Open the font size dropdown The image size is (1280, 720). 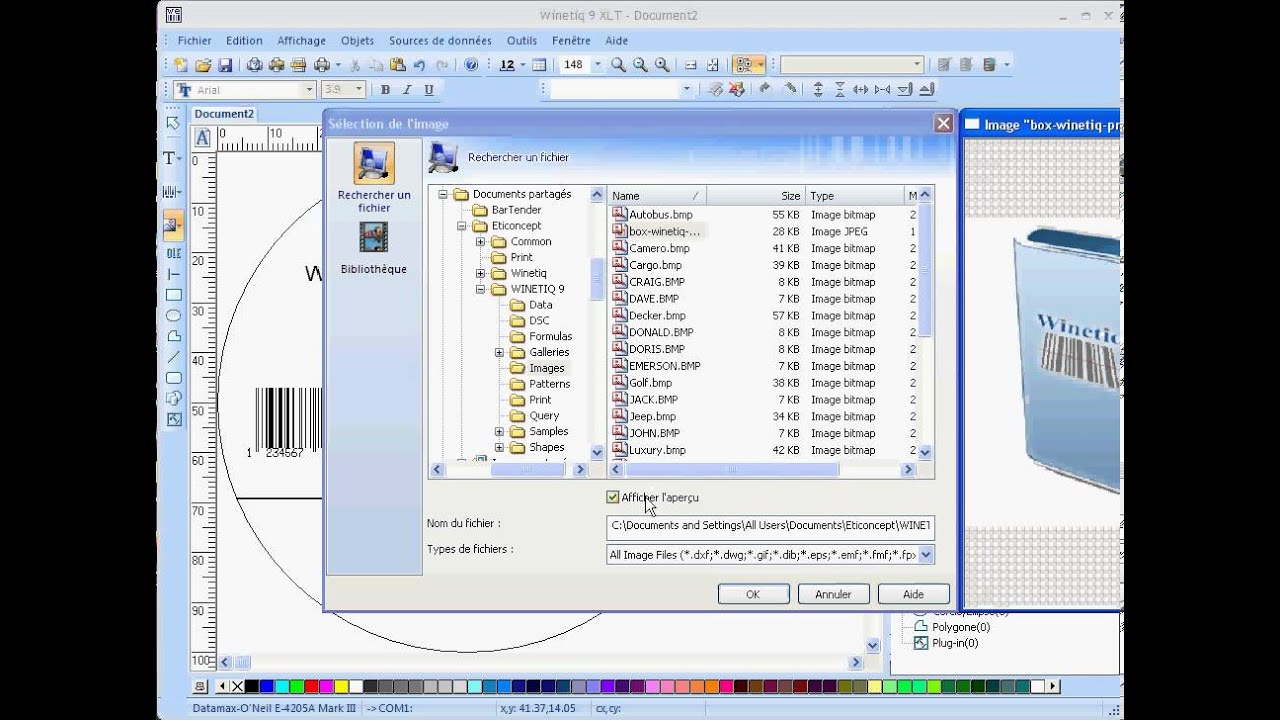(358, 90)
